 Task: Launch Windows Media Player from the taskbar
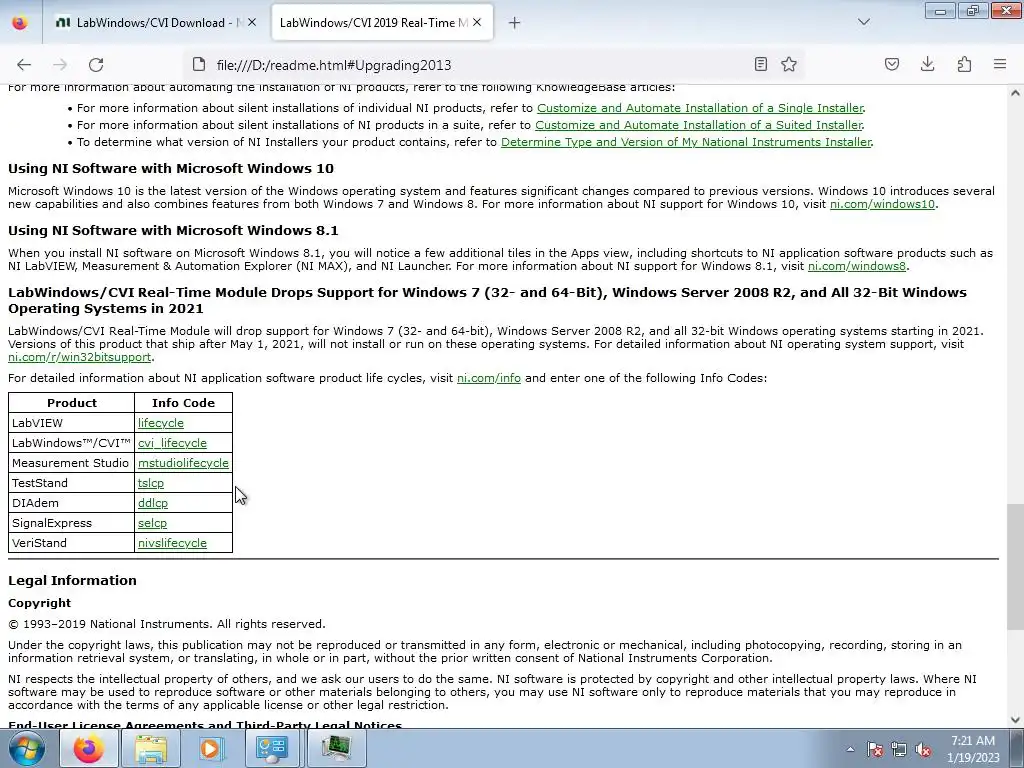210,748
